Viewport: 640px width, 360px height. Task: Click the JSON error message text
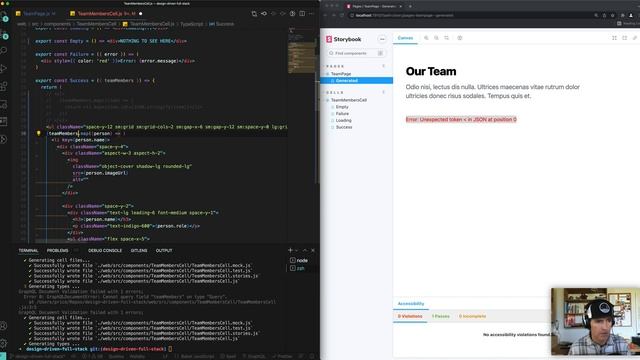point(461,120)
